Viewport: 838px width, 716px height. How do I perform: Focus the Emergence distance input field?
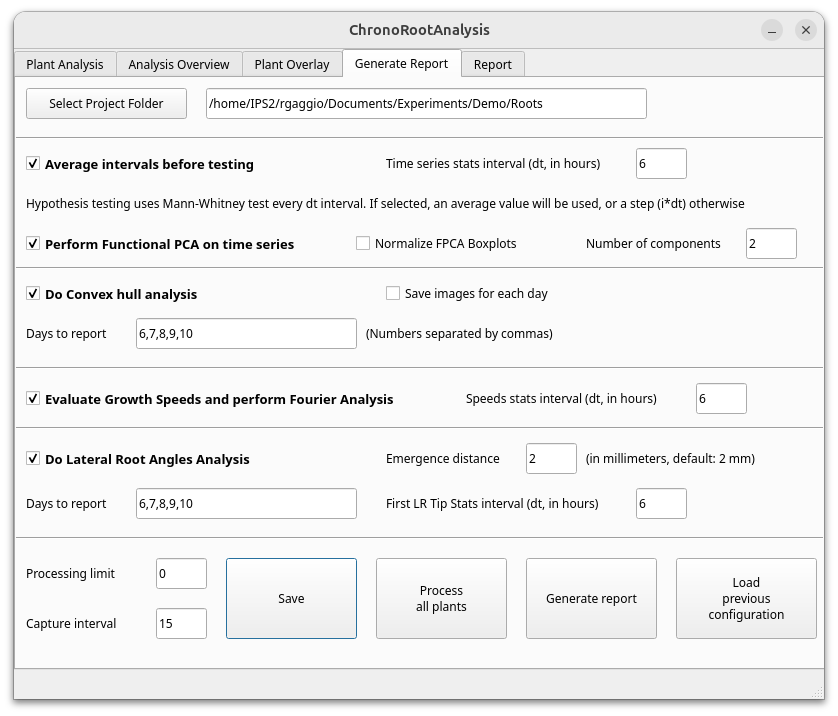[x=551, y=458]
